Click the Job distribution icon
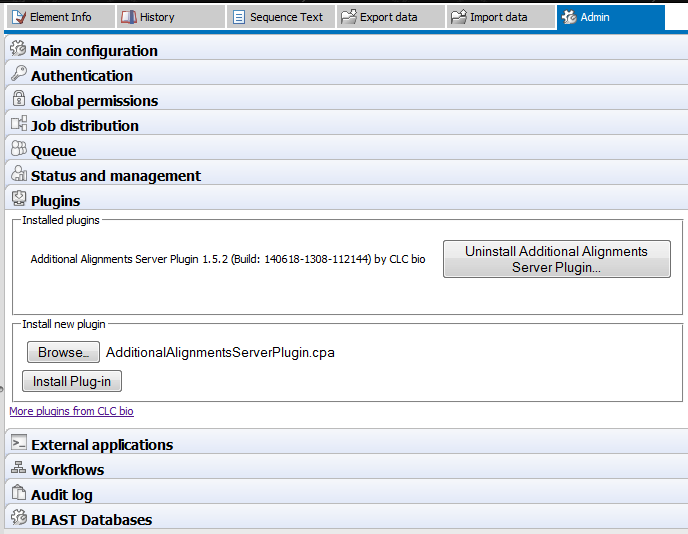Image resolution: width=688 pixels, height=534 pixels. (x=18, y=125)
